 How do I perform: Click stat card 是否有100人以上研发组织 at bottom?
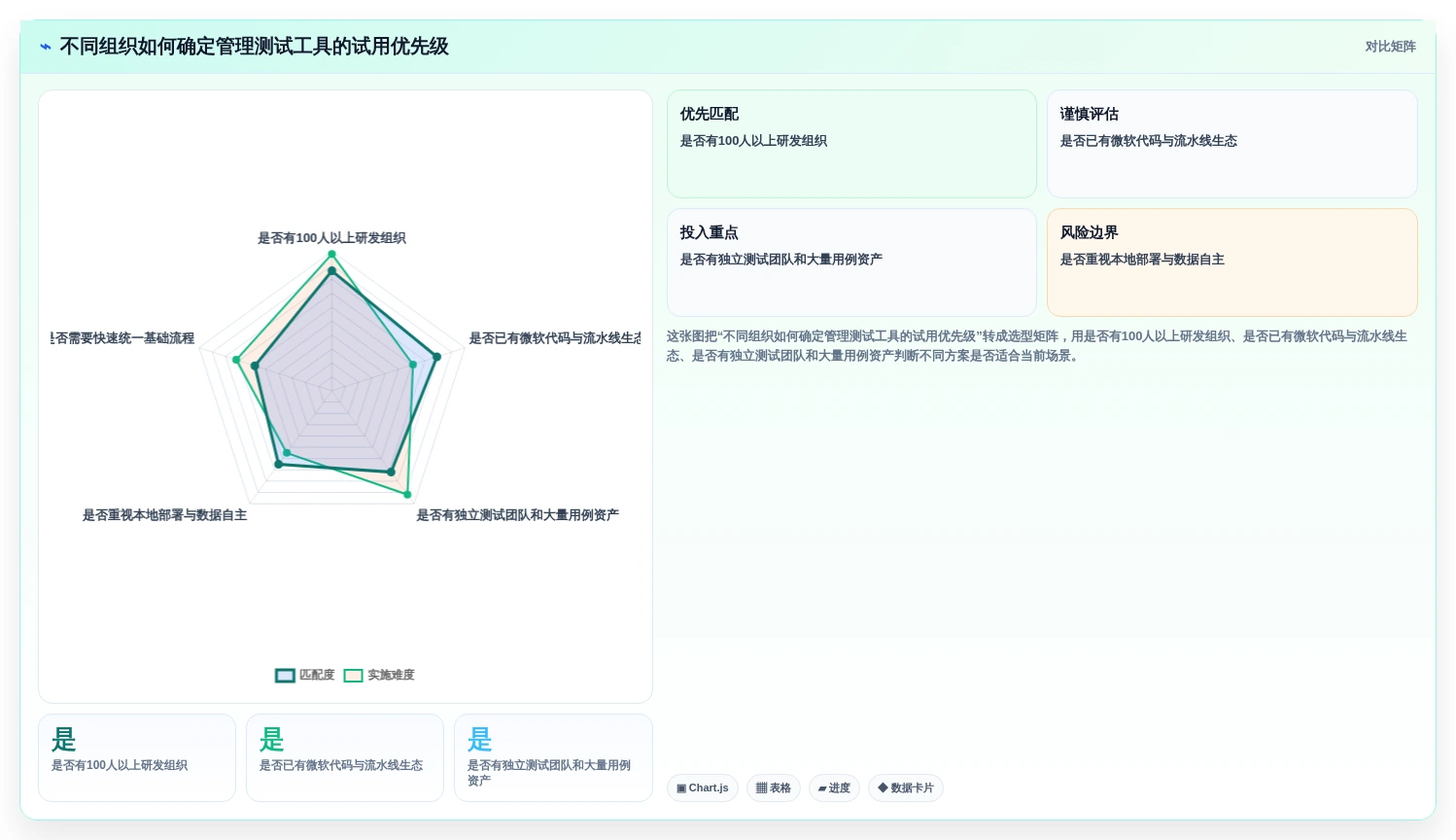coord(137,758)
